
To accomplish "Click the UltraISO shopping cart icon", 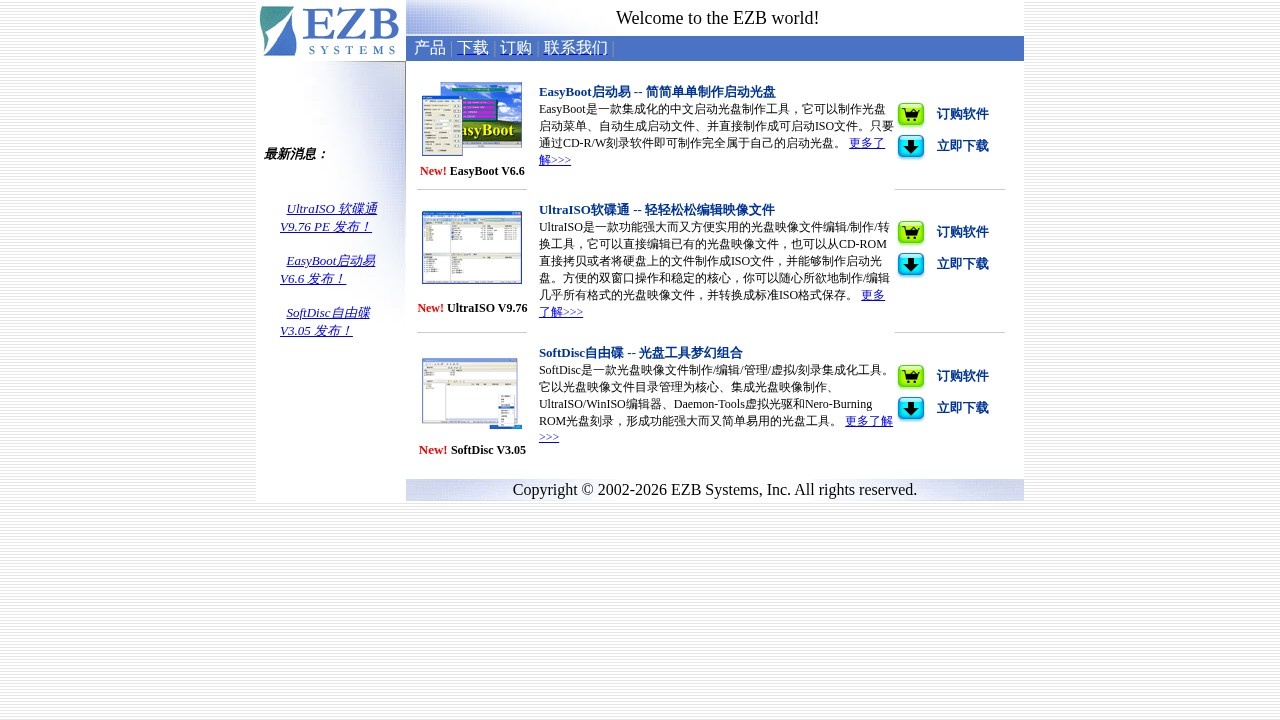I will coord(911,233).
